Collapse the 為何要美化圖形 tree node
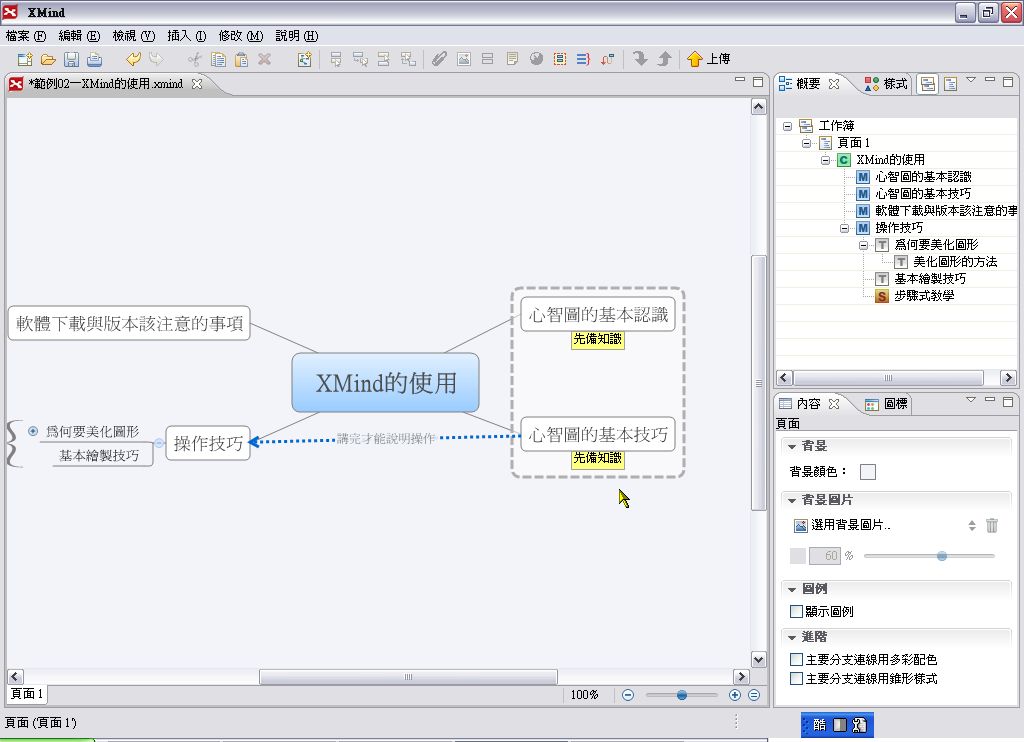The image size is (1024, 742). pyautogui.click(x=863, y=245)
